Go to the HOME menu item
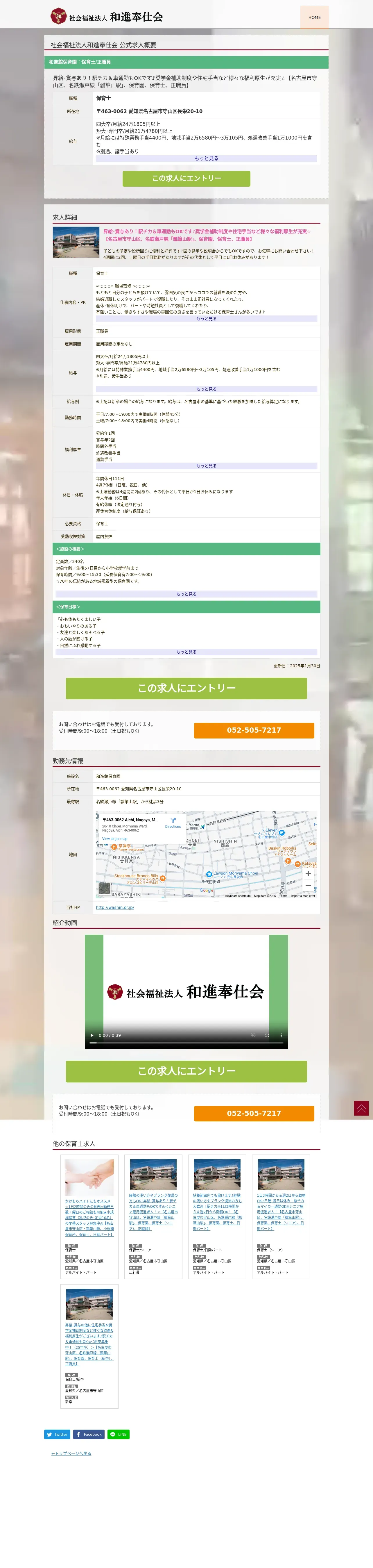Screen dimensions: 373x1568 [315, 17]
